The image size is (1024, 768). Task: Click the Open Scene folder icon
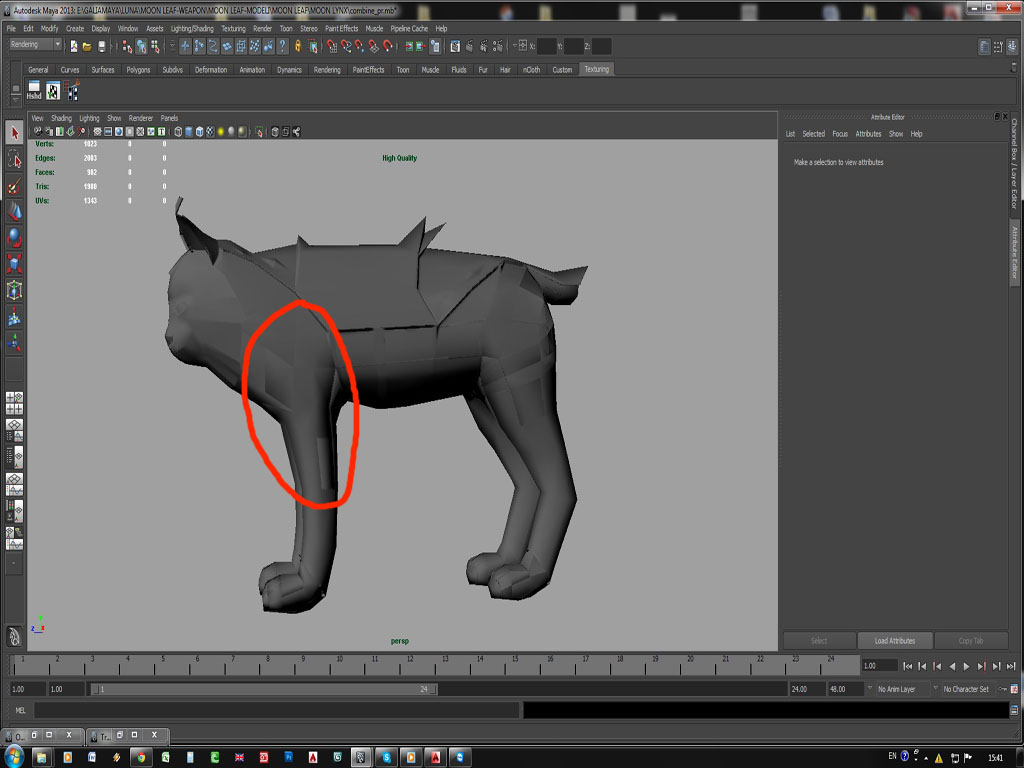click(87, 46)
